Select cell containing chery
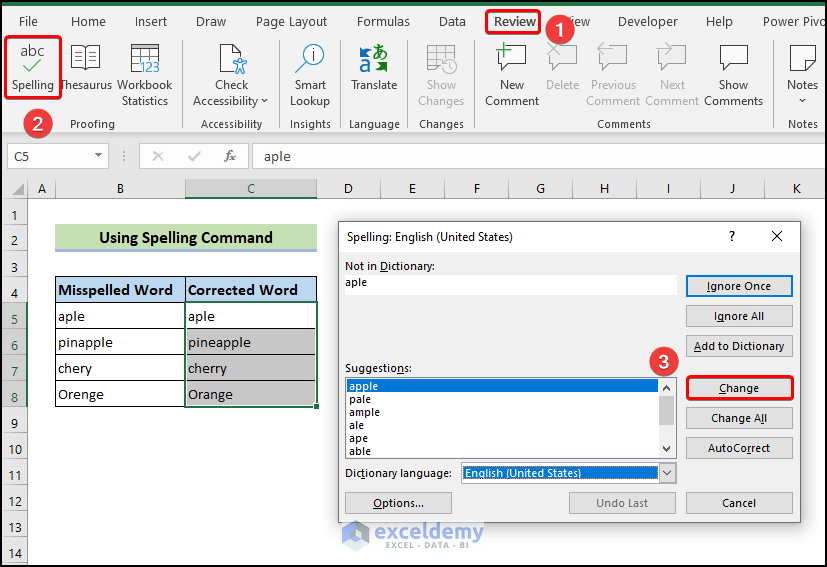This screenshot has width=827, height=567. [120, 368]
